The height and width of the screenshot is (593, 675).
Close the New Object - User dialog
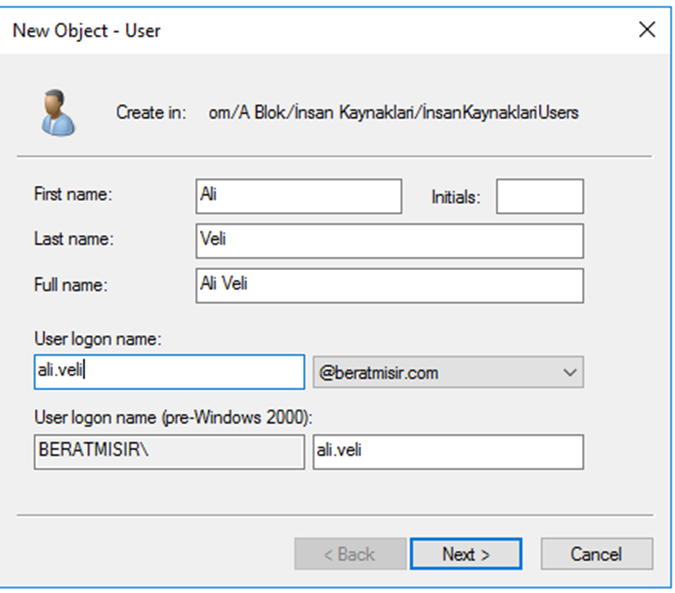pyautogui.click(x=646, y=30)
